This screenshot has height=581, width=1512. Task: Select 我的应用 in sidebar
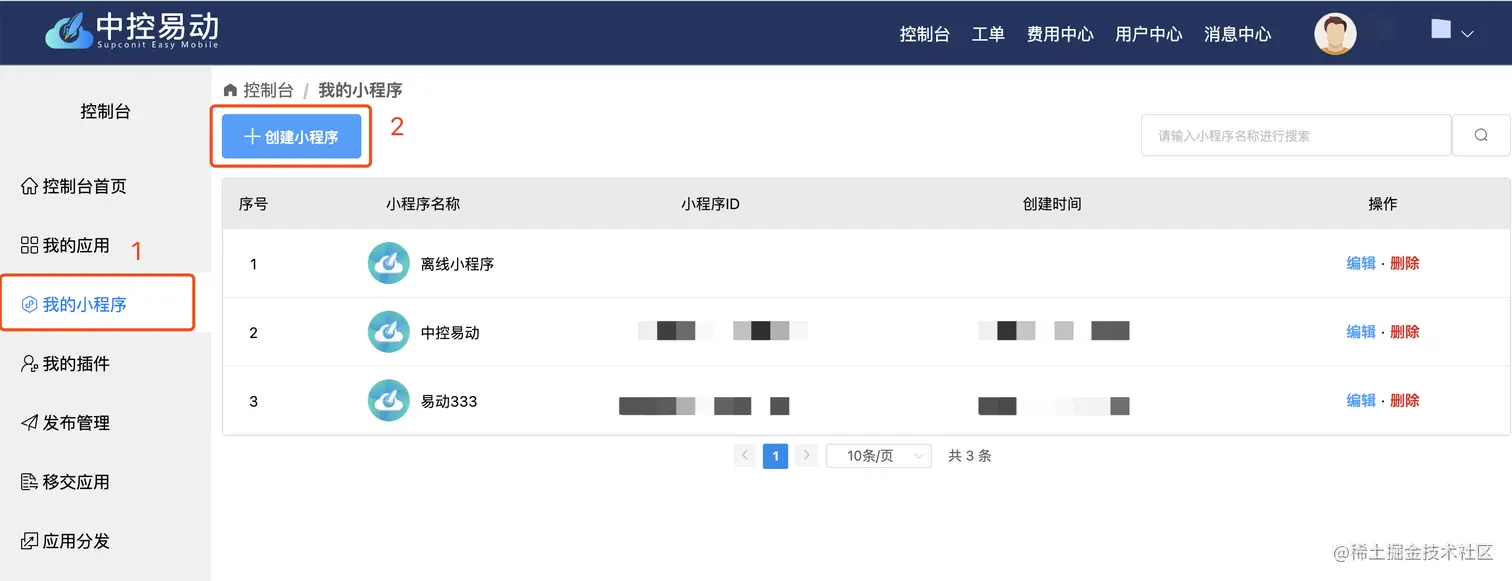coord(65,245)
